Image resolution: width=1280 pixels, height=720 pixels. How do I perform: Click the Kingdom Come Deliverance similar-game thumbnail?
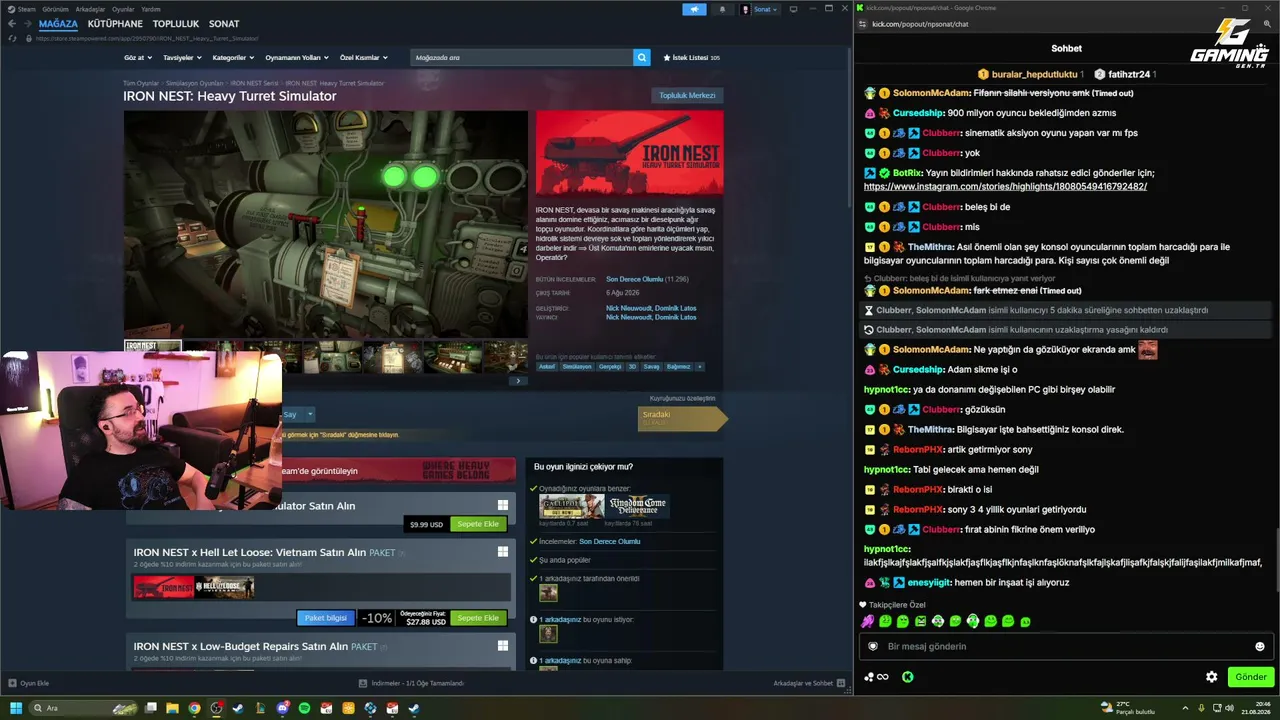(637, 506)
